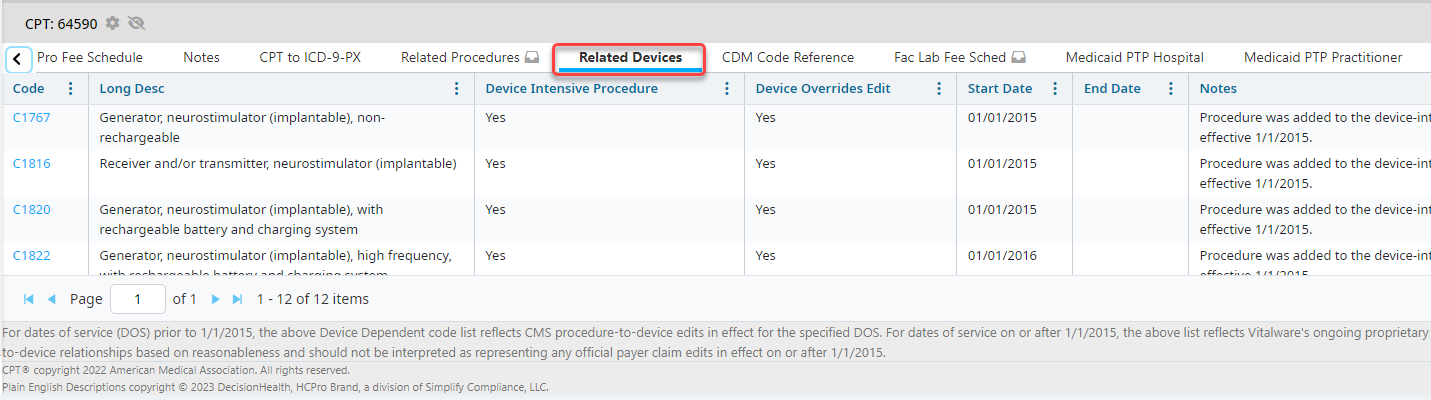Open the Start Date column menu
This screenshot has height=400, width=1431.
[1054, 89]
